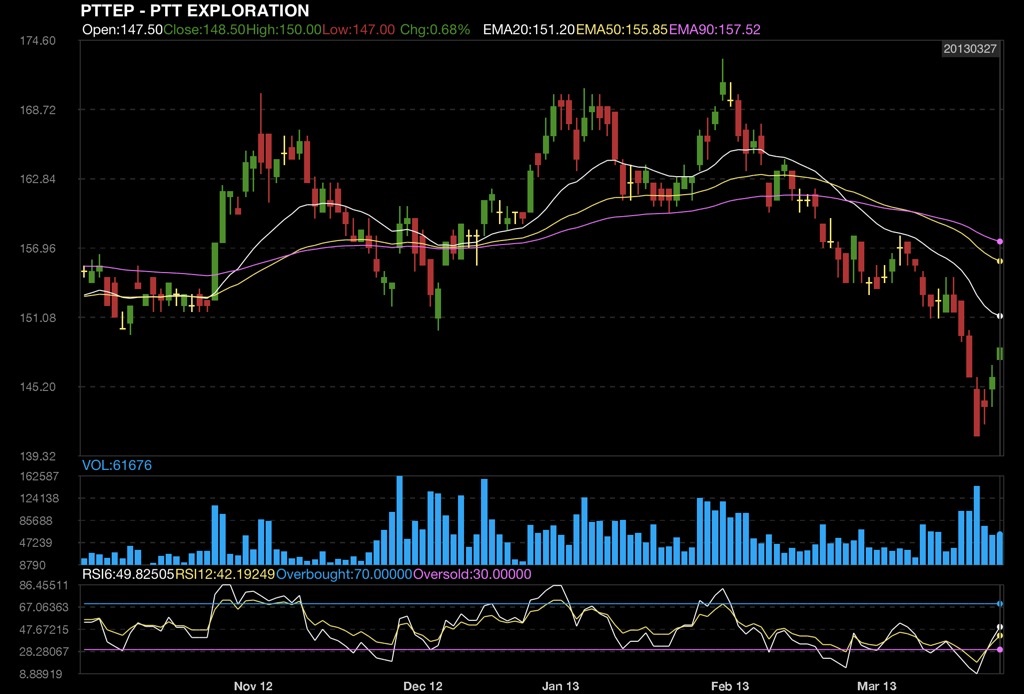Click the latest green candlestick at chart's right edge

[x=1000, y=354]
